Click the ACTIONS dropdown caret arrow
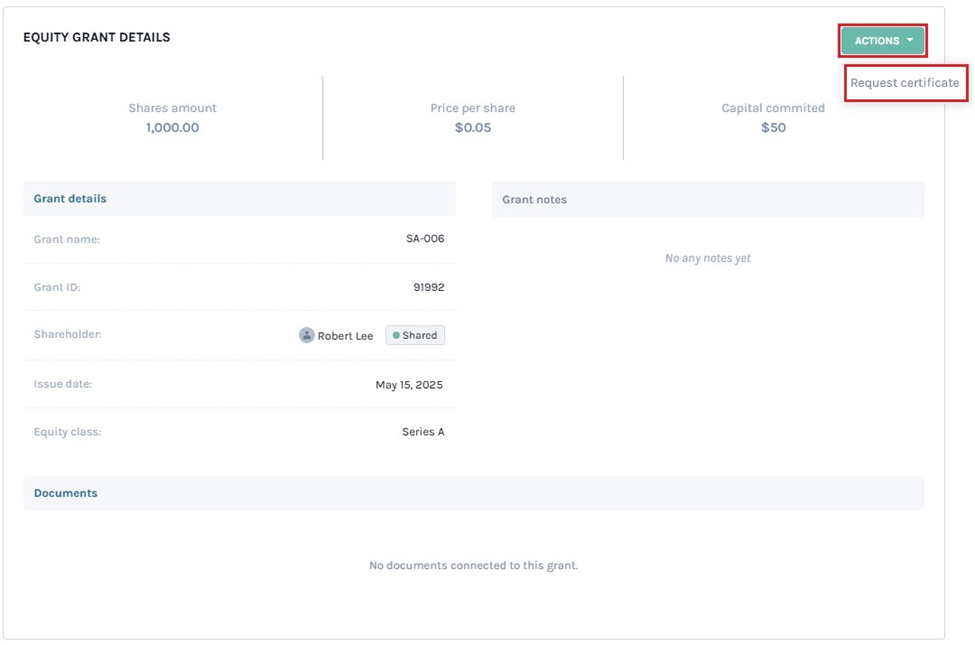 [910, 41]
